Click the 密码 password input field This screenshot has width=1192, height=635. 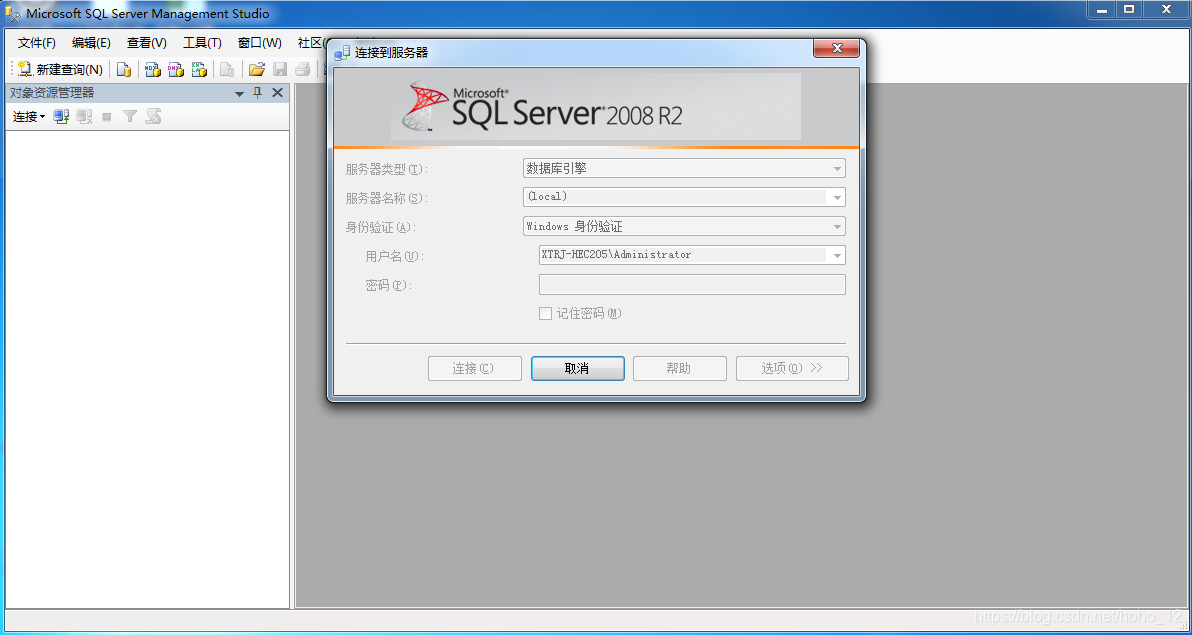[x=692, y=284]
